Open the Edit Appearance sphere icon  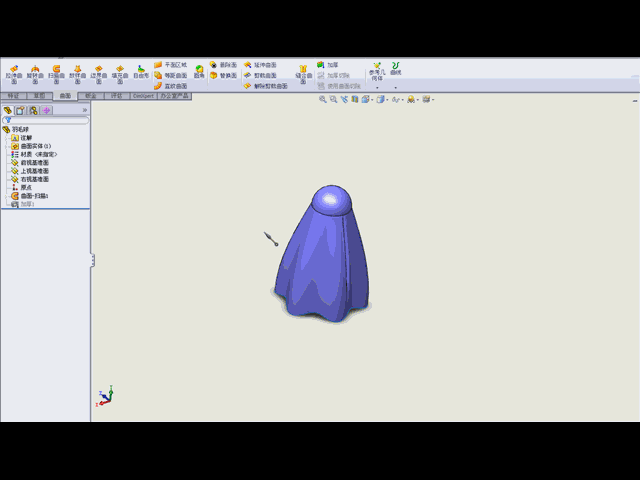[411, 99]
